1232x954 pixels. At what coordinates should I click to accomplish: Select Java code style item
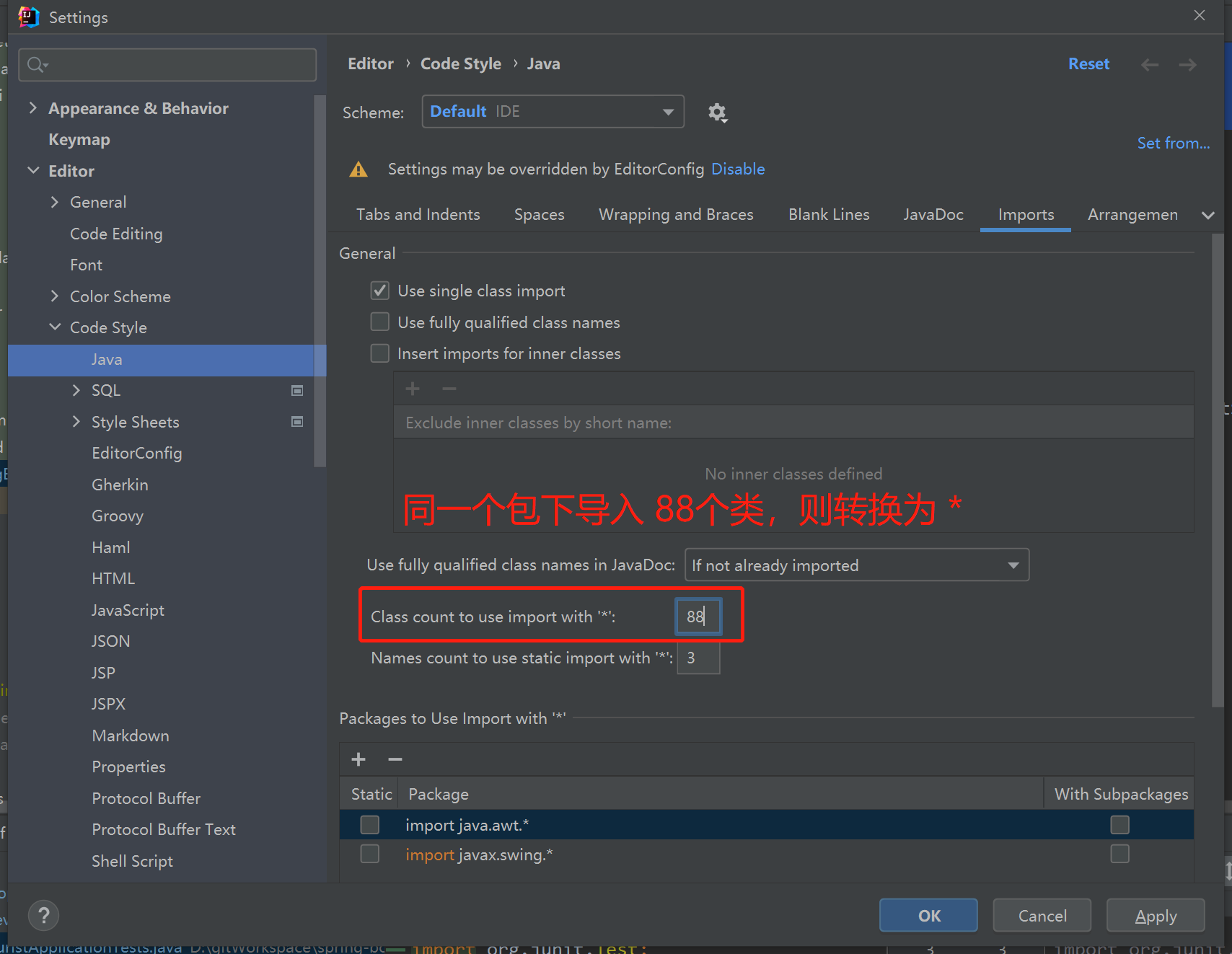point(167,360)
